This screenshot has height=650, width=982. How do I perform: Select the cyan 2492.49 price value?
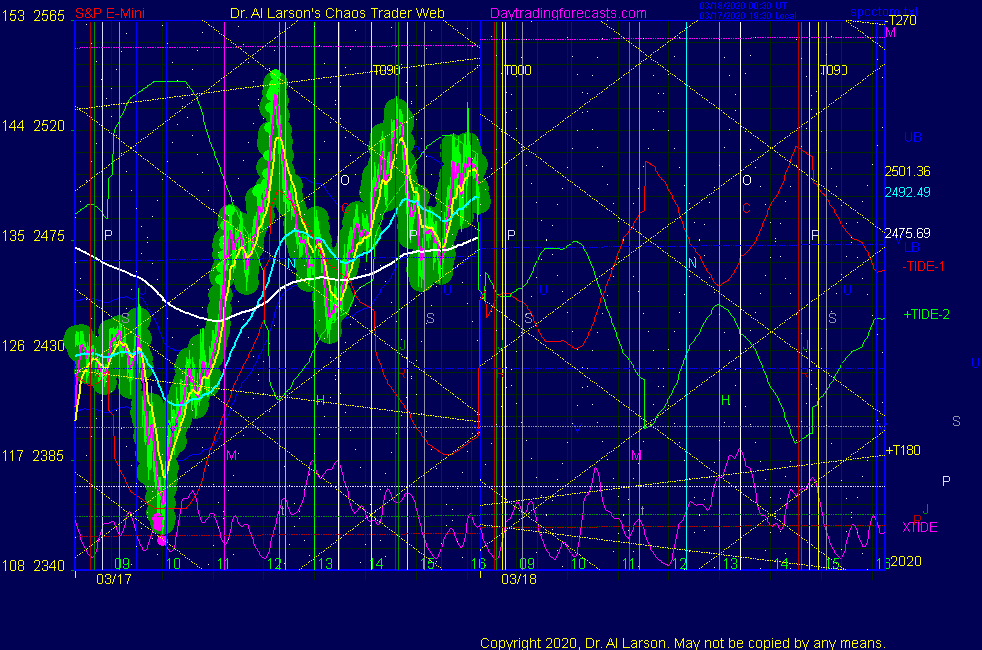coord(907,192)
